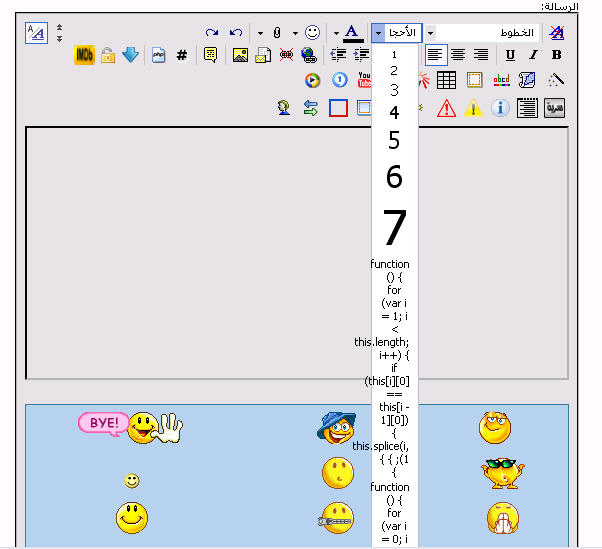Insert an image using picture icon
The height and width of the screenshot is (549, 602).
[x=240, y=55]
